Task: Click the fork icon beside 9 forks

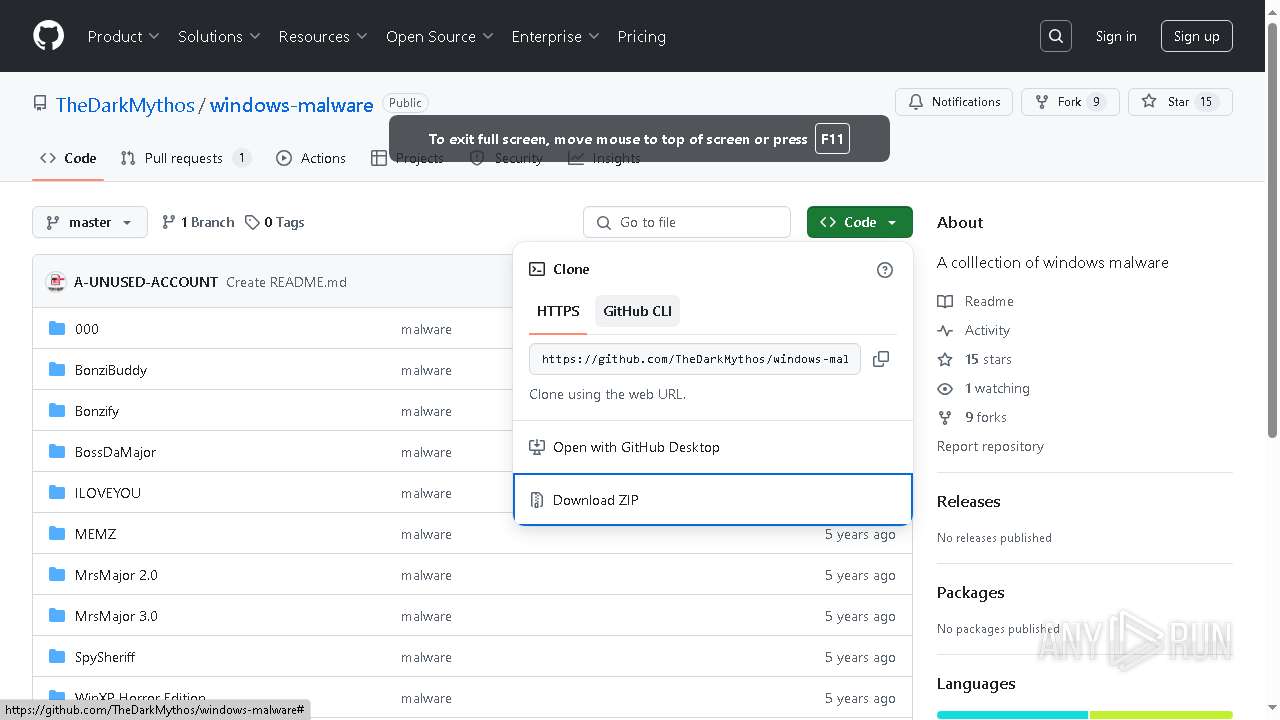Action: coord(945,417)
